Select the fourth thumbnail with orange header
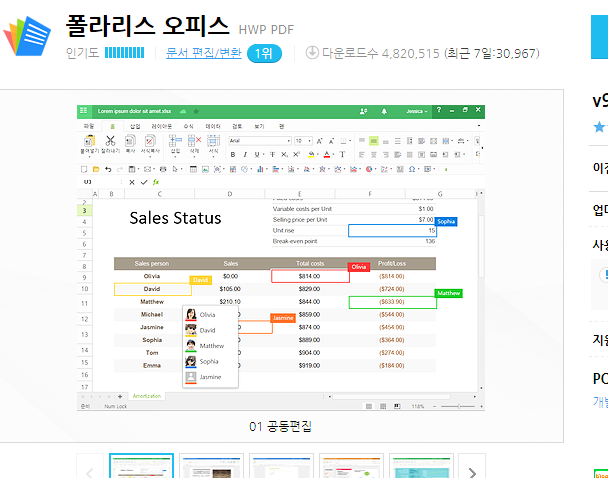Screen dimensions: 608x478 351,466
